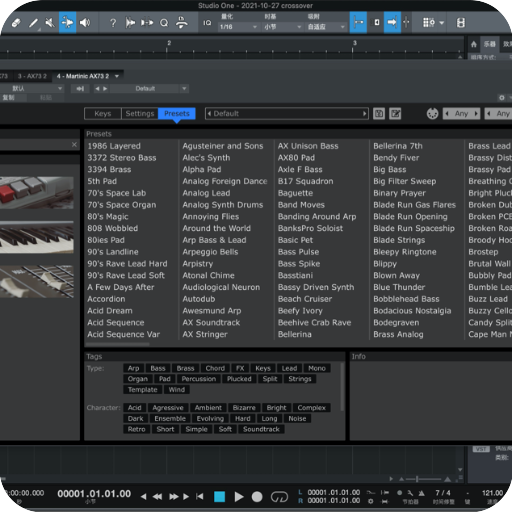
Task: Click the Fast forward transport button
Action: (x=174, y=497)
